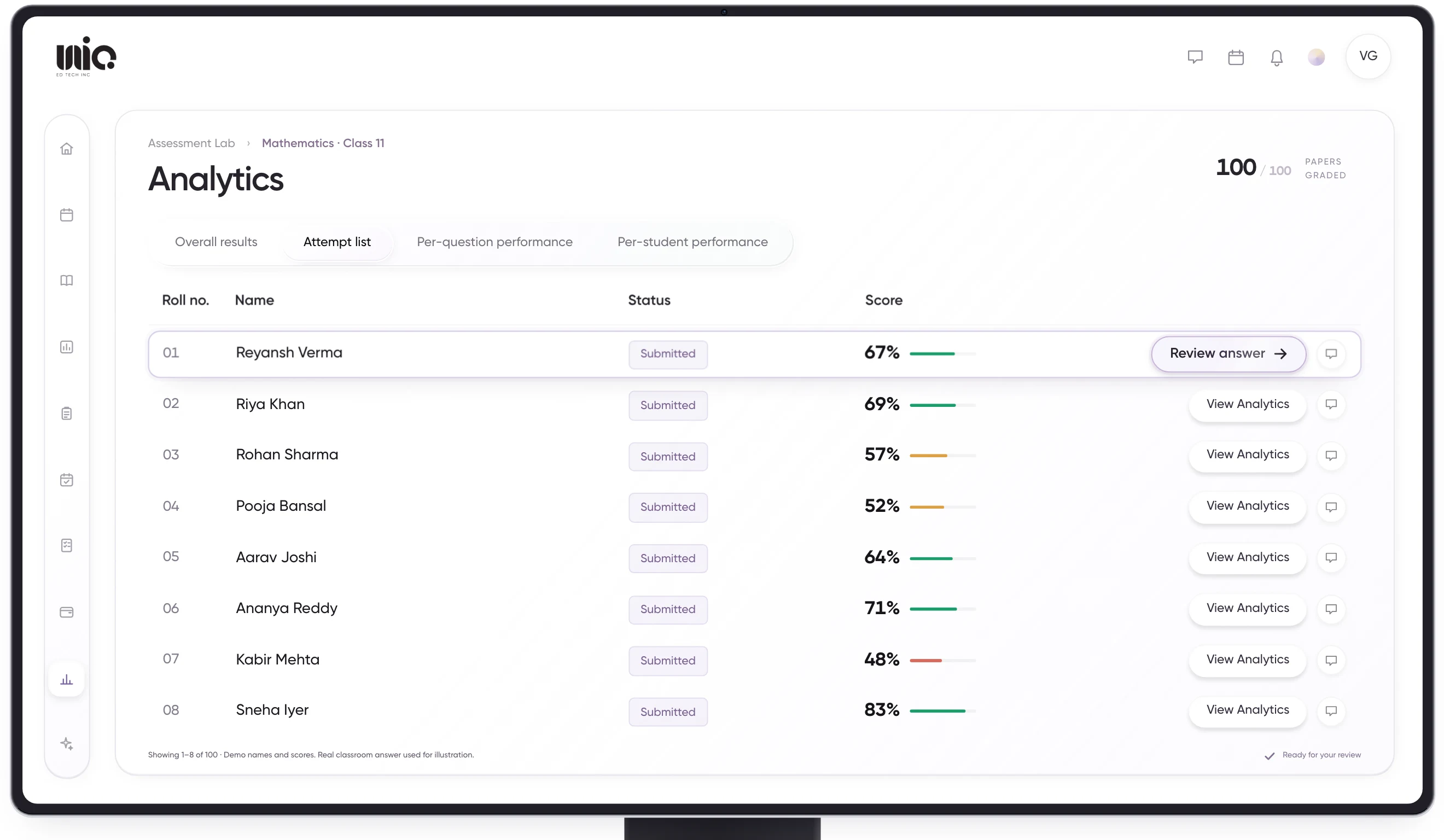Click the Status column header

tap(649, 300)
